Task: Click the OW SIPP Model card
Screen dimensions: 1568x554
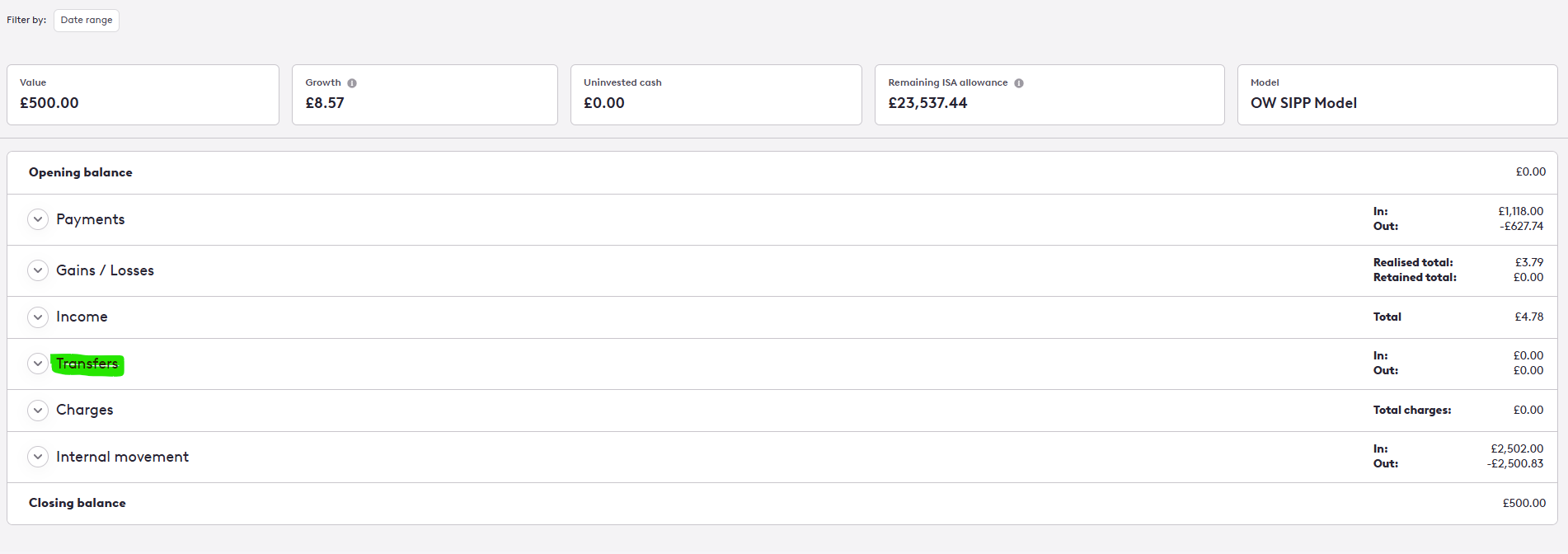Action: pos(1397,95)
